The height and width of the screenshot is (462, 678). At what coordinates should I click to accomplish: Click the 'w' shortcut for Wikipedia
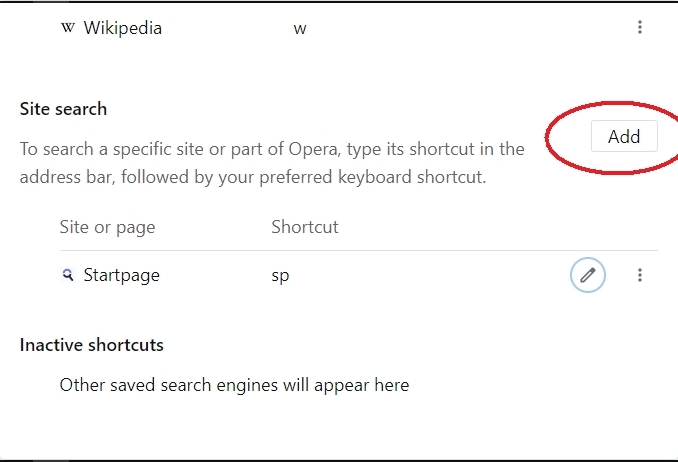tap(300, 28)
